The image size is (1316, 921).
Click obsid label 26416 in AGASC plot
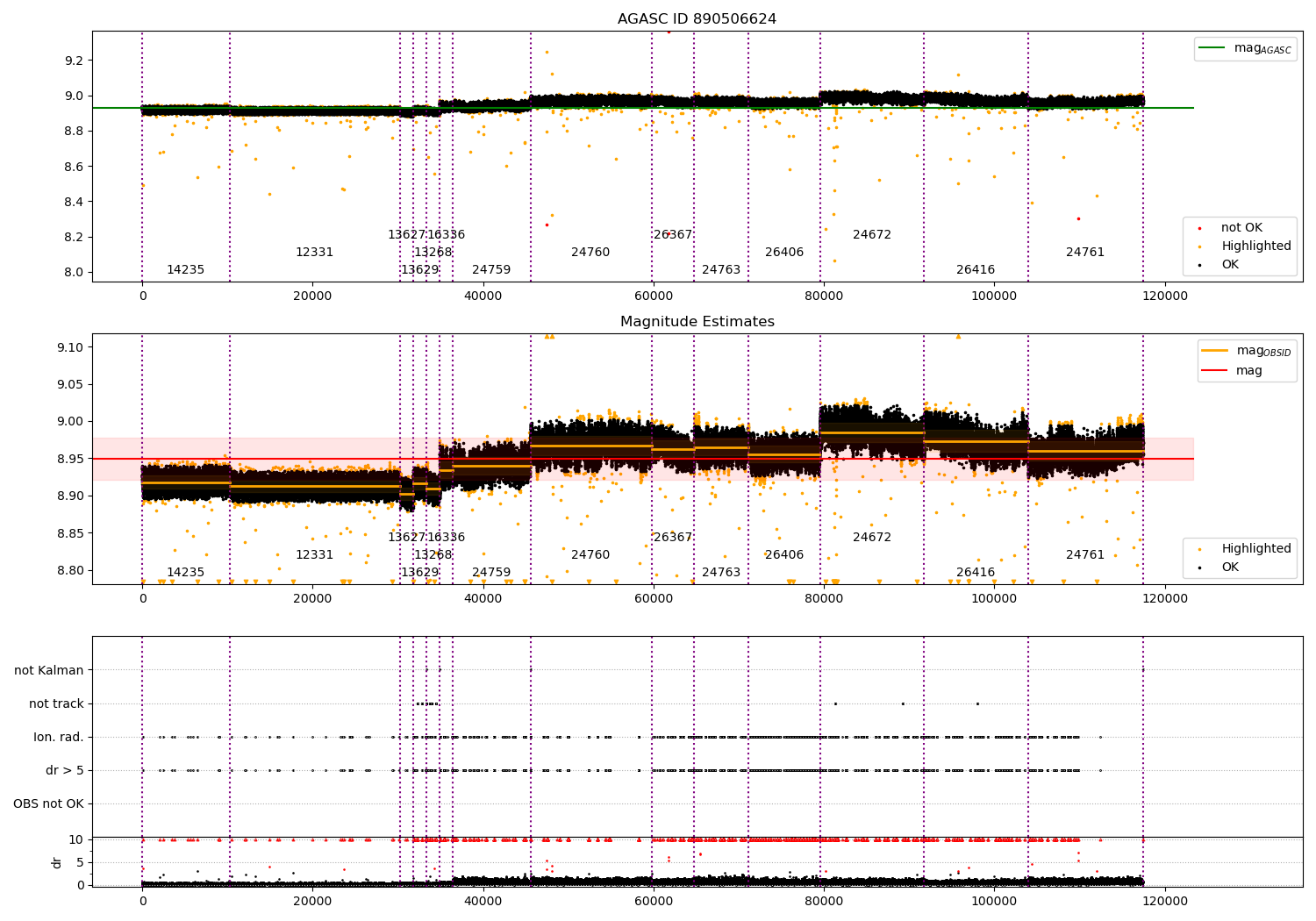pyautogui.click(x=976, y=270)
